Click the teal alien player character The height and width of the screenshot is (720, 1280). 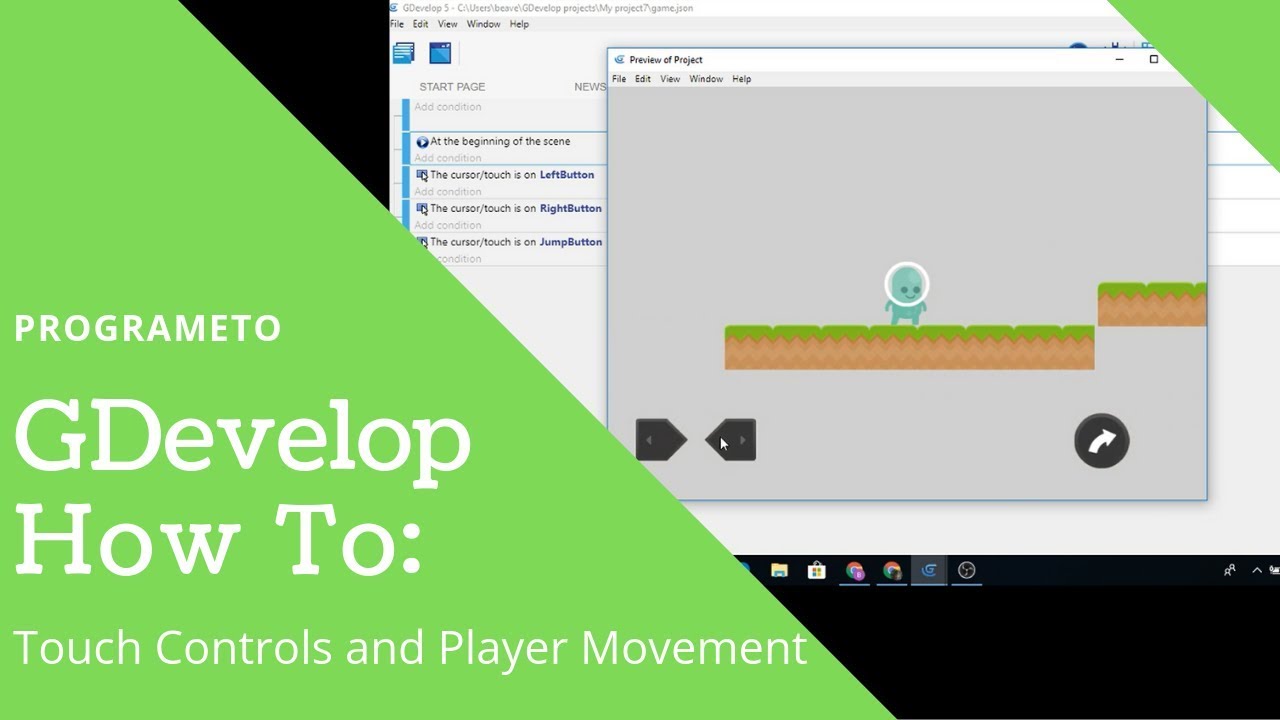(x=907, y=293)
